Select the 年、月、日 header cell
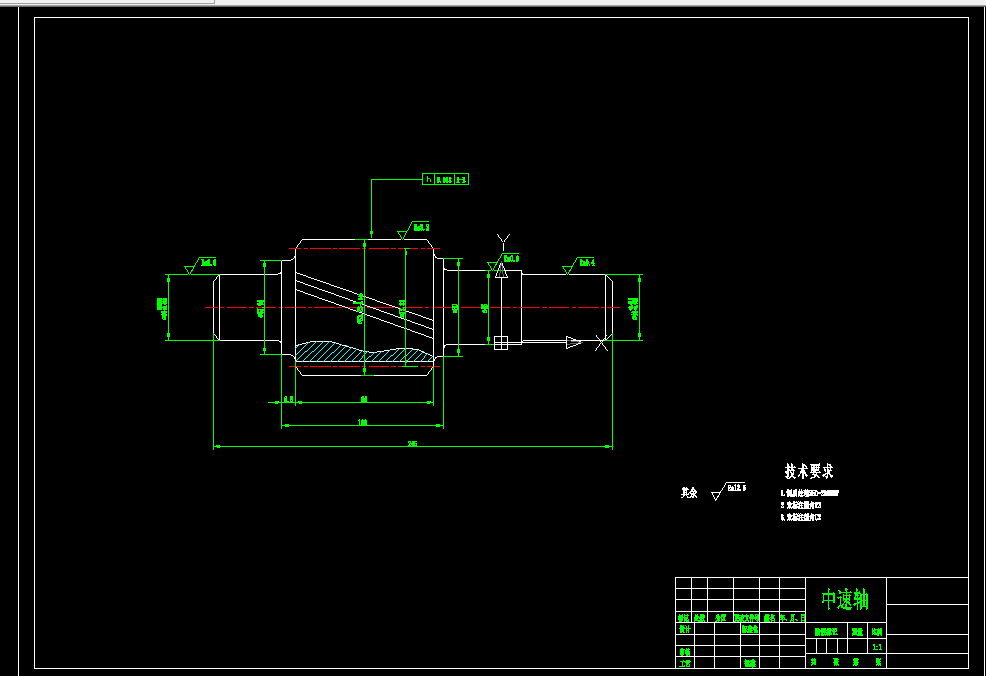986x676 pixels. point(792,618)
